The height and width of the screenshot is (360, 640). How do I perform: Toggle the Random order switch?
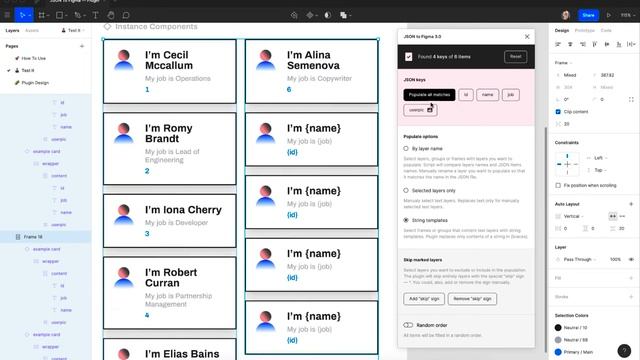point(408,325)
